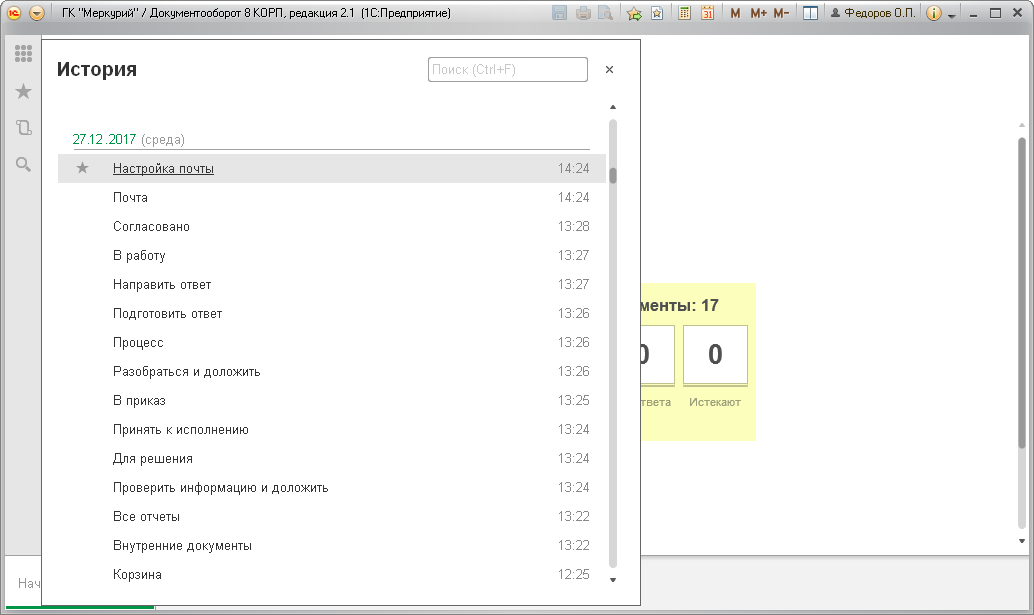This screenshot has width=1034, height=615.
Task: Click the add to favorites star-arrow icon
Action: 634,13
